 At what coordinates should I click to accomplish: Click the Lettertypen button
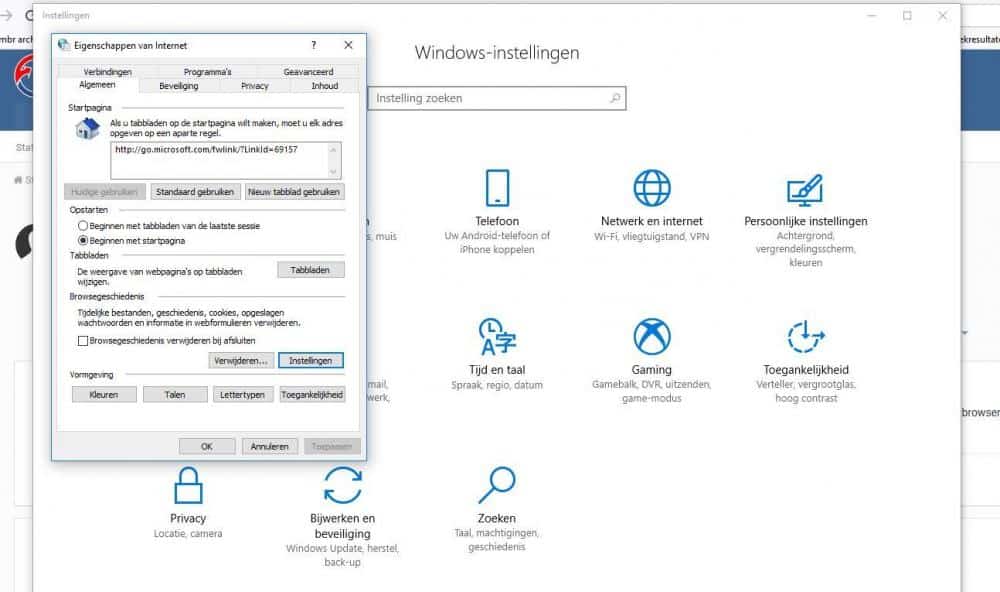(x=242, y=395)
